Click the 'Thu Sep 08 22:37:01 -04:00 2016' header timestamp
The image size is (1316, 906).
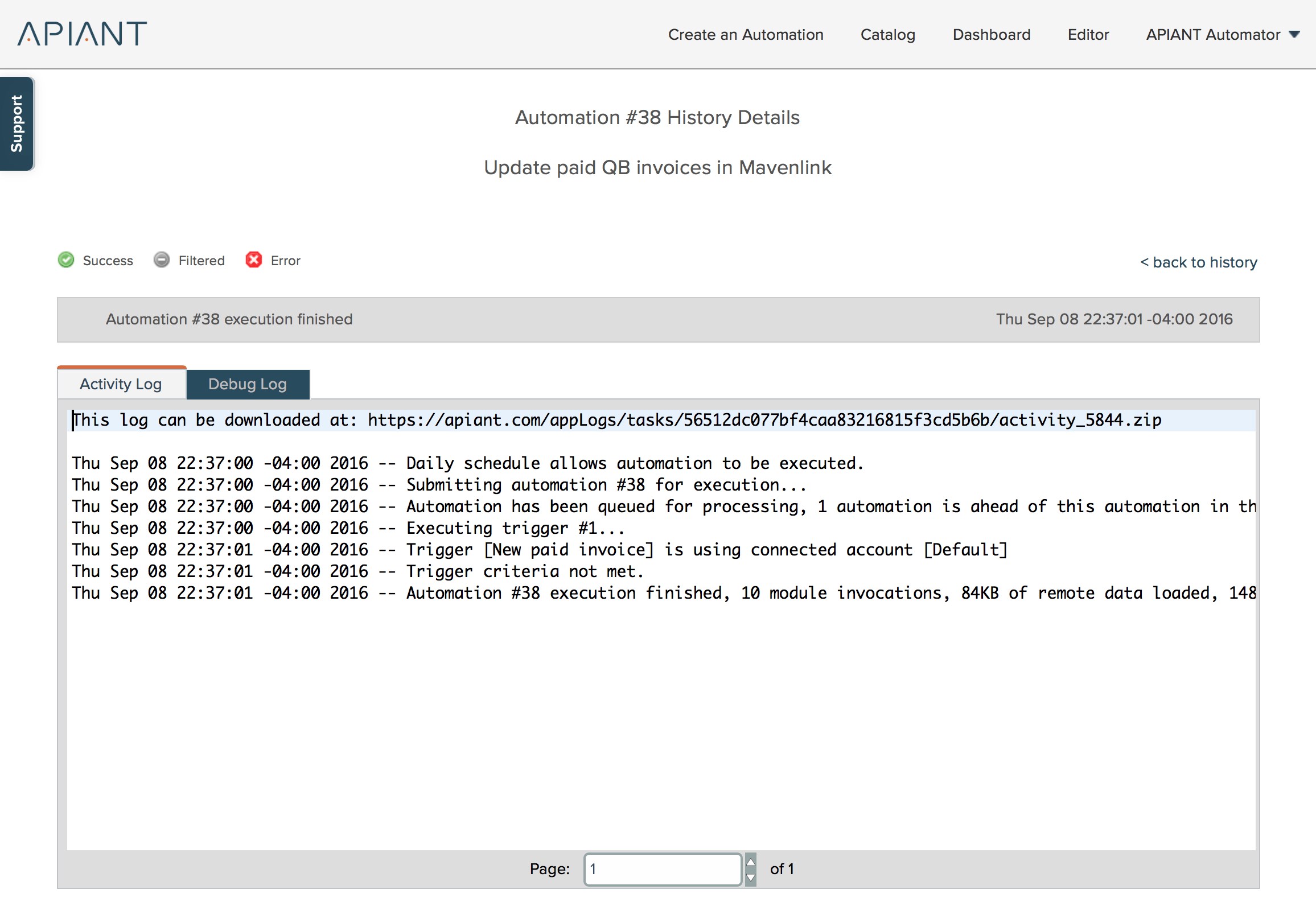click(1114, 319)
